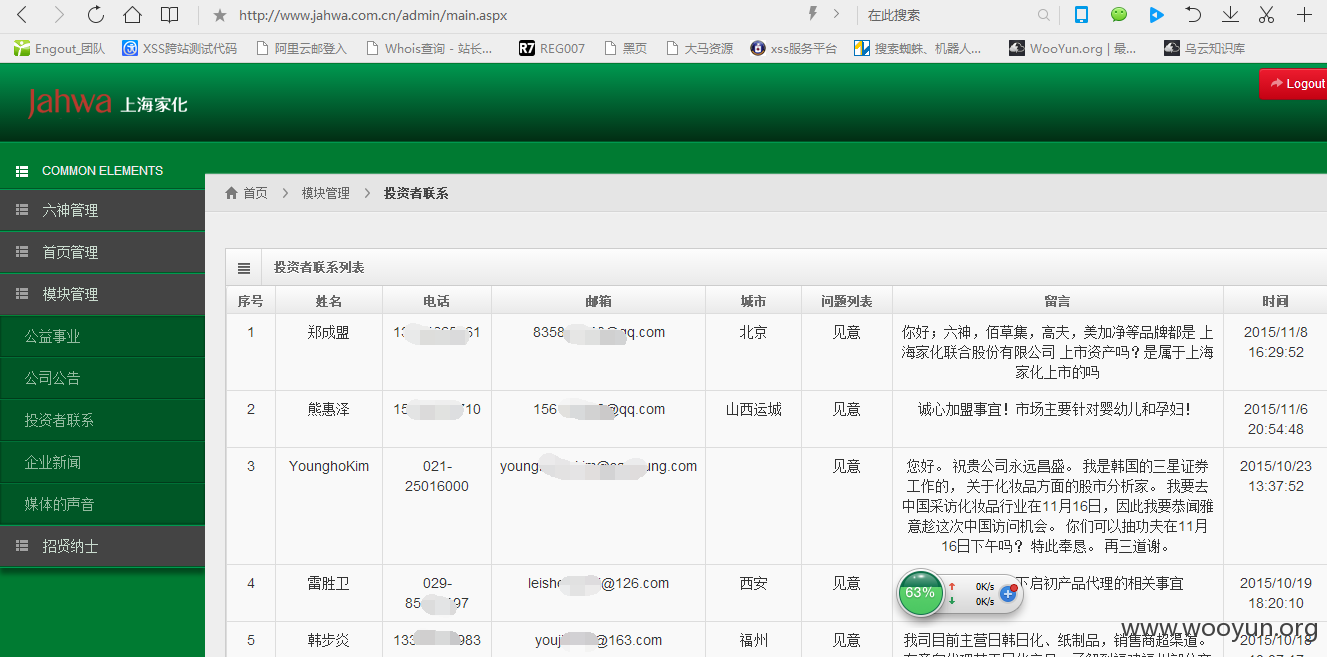This screenshot has height=657, width=1327.
Task: Click the name cell 郑成盟
Action: tap(329, 332)
